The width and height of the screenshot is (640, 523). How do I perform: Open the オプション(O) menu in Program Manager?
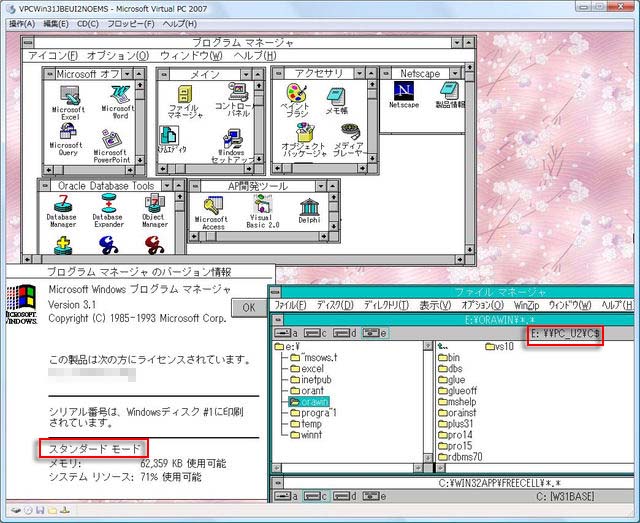click(118, 56)
